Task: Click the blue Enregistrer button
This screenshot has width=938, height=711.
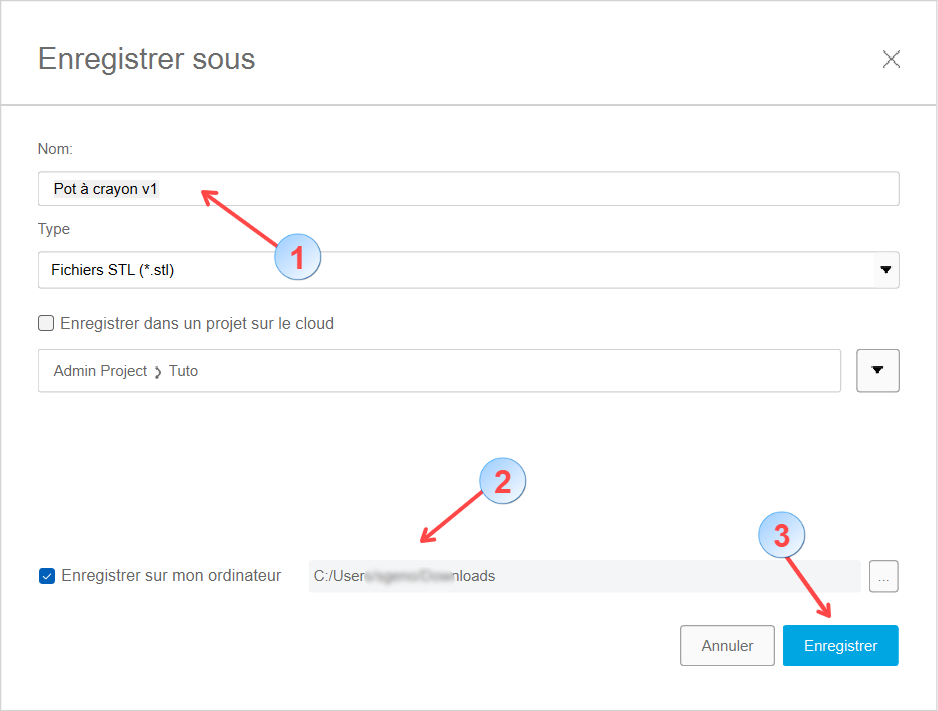Action: point(840,646)
